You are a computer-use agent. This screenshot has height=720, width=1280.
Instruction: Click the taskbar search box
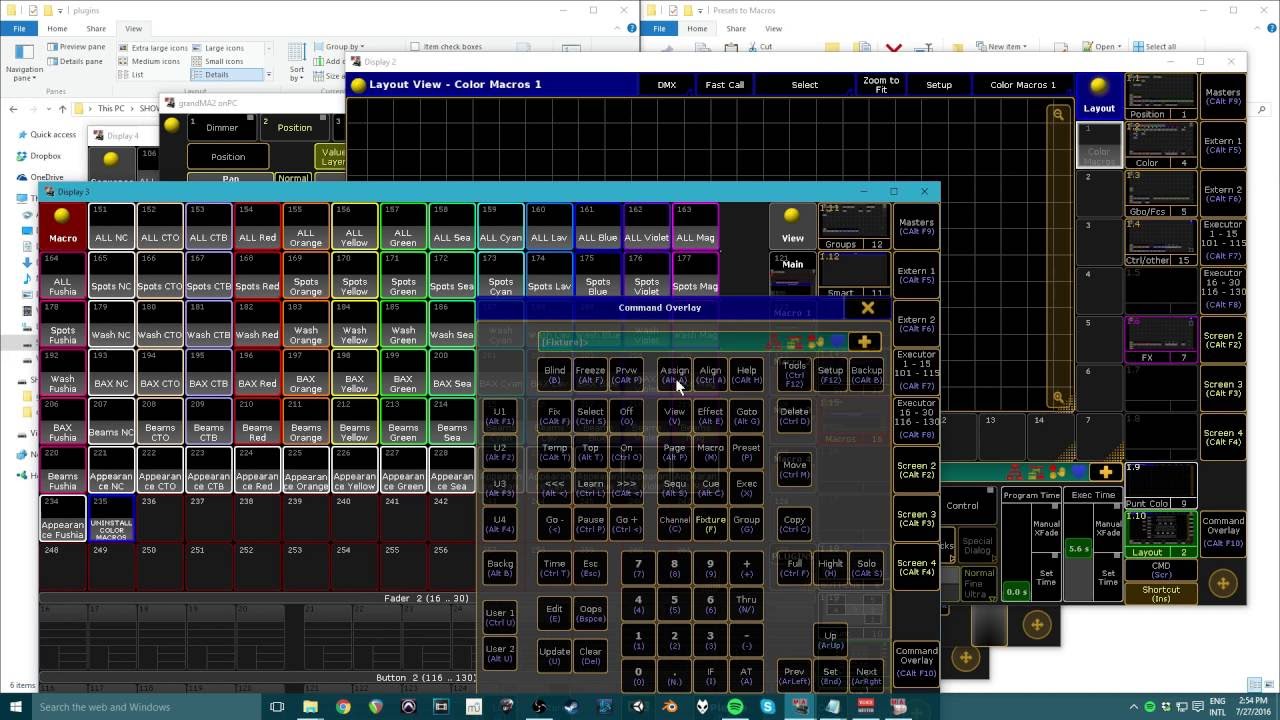(x=146, y=706)
